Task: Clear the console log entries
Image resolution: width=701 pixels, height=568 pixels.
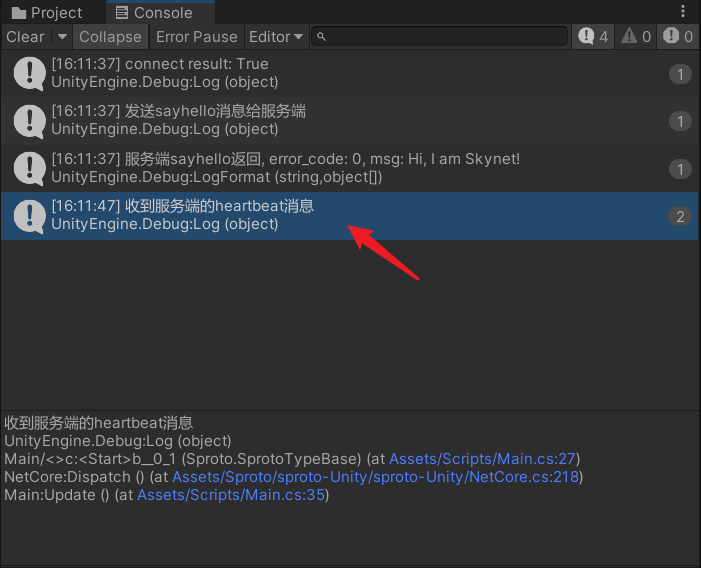Action: click(25, 37)
